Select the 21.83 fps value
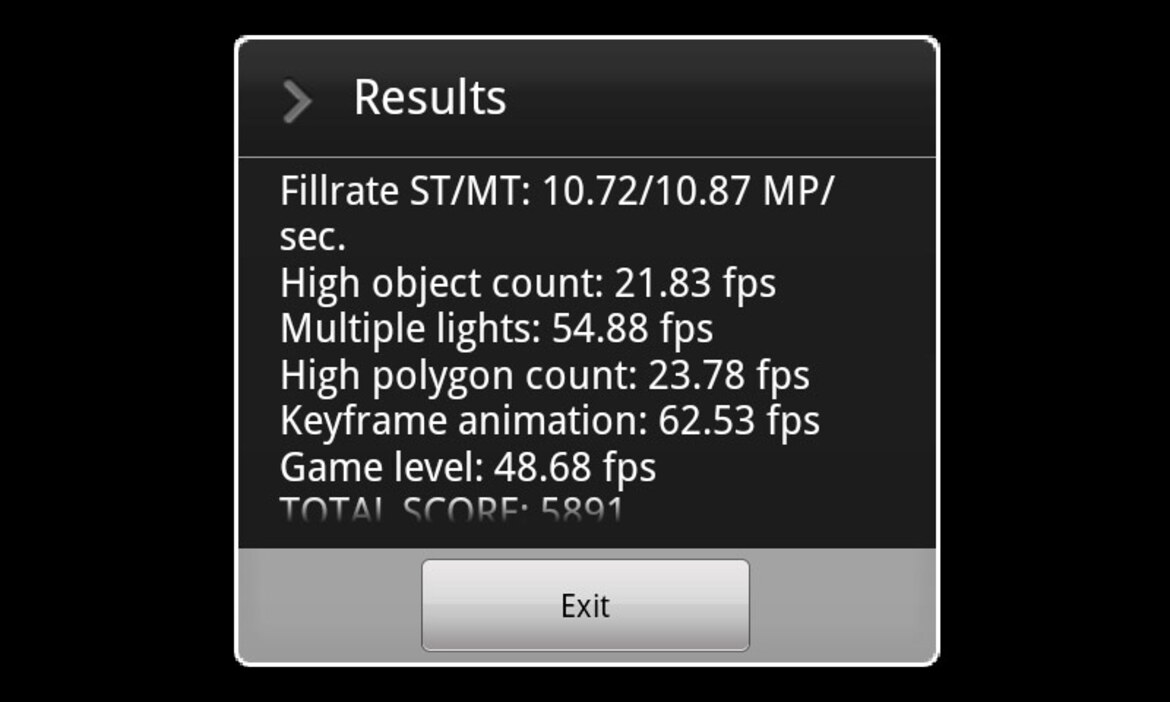The width and height of the screenshot is (1170, 702). pyautogui.click(x=695, y=283)
